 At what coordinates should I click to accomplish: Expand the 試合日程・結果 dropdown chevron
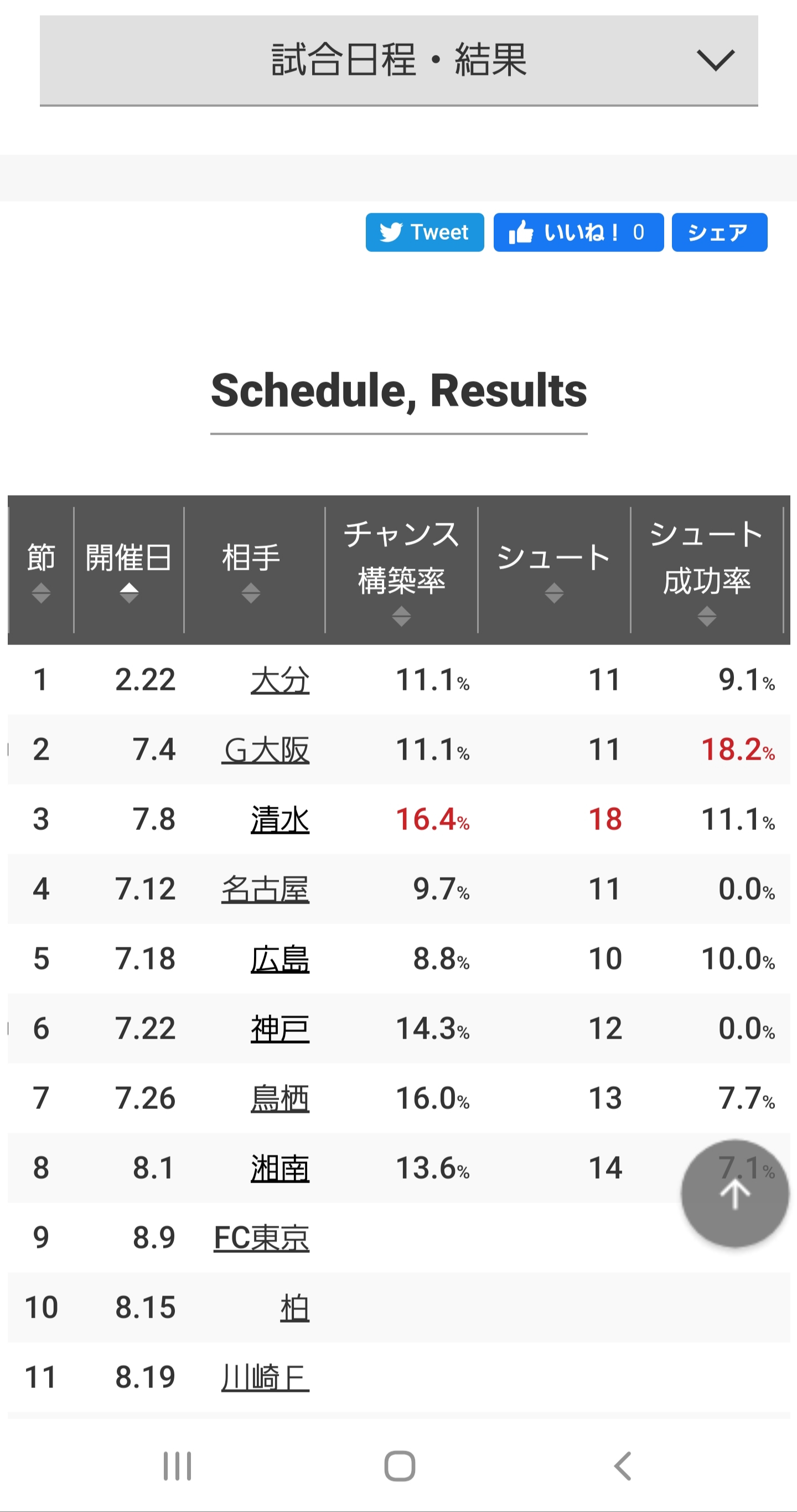[x=715, y=60]
